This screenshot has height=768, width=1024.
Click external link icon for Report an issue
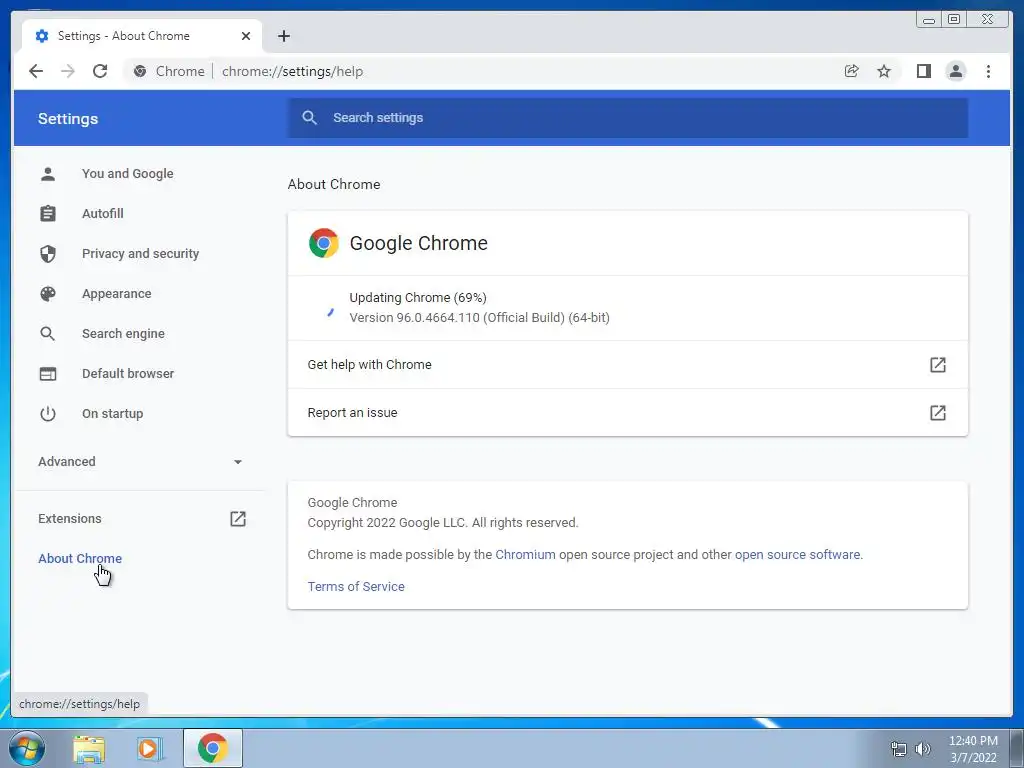938,413
